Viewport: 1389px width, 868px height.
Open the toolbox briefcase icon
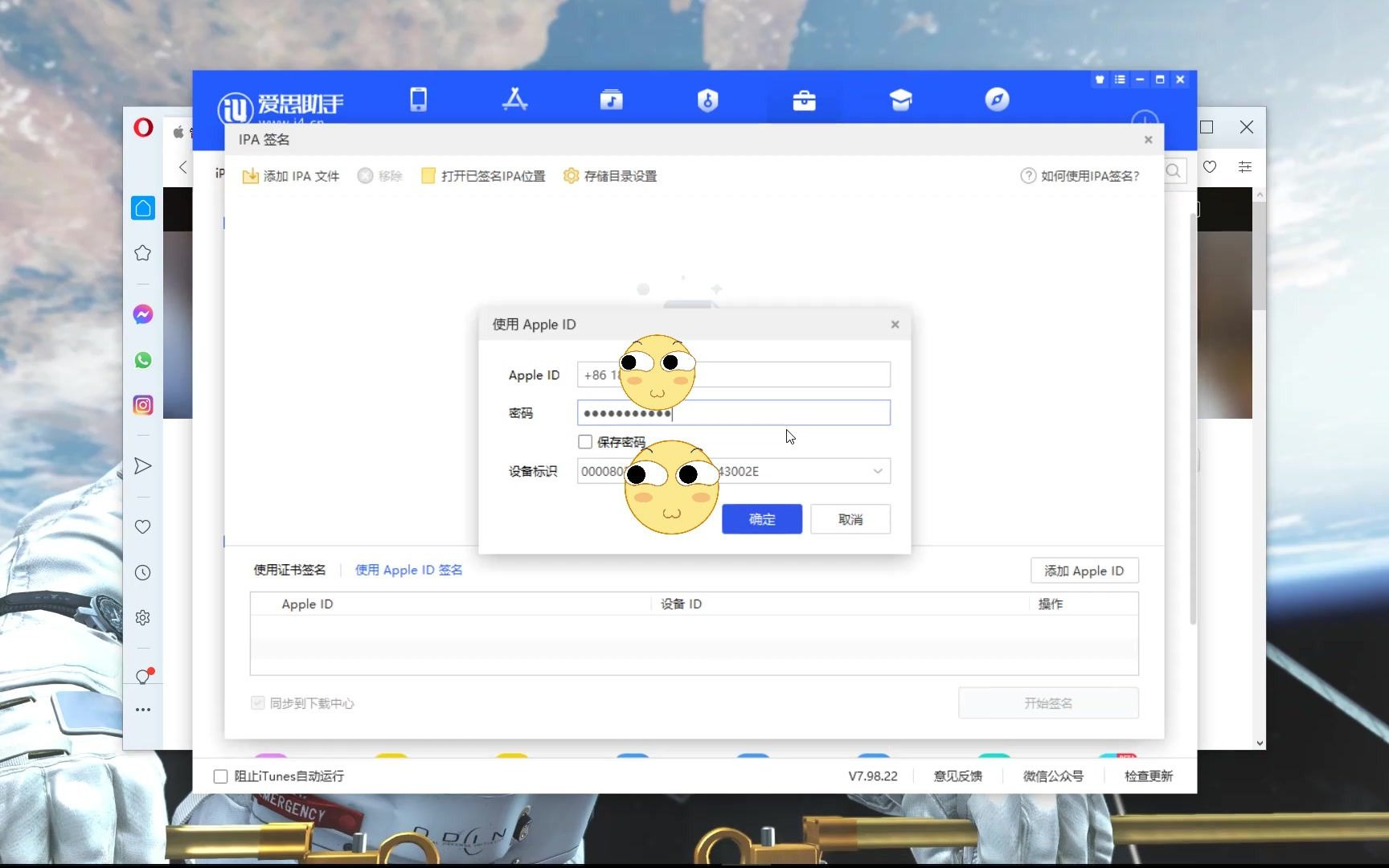[x=804, y=100]
